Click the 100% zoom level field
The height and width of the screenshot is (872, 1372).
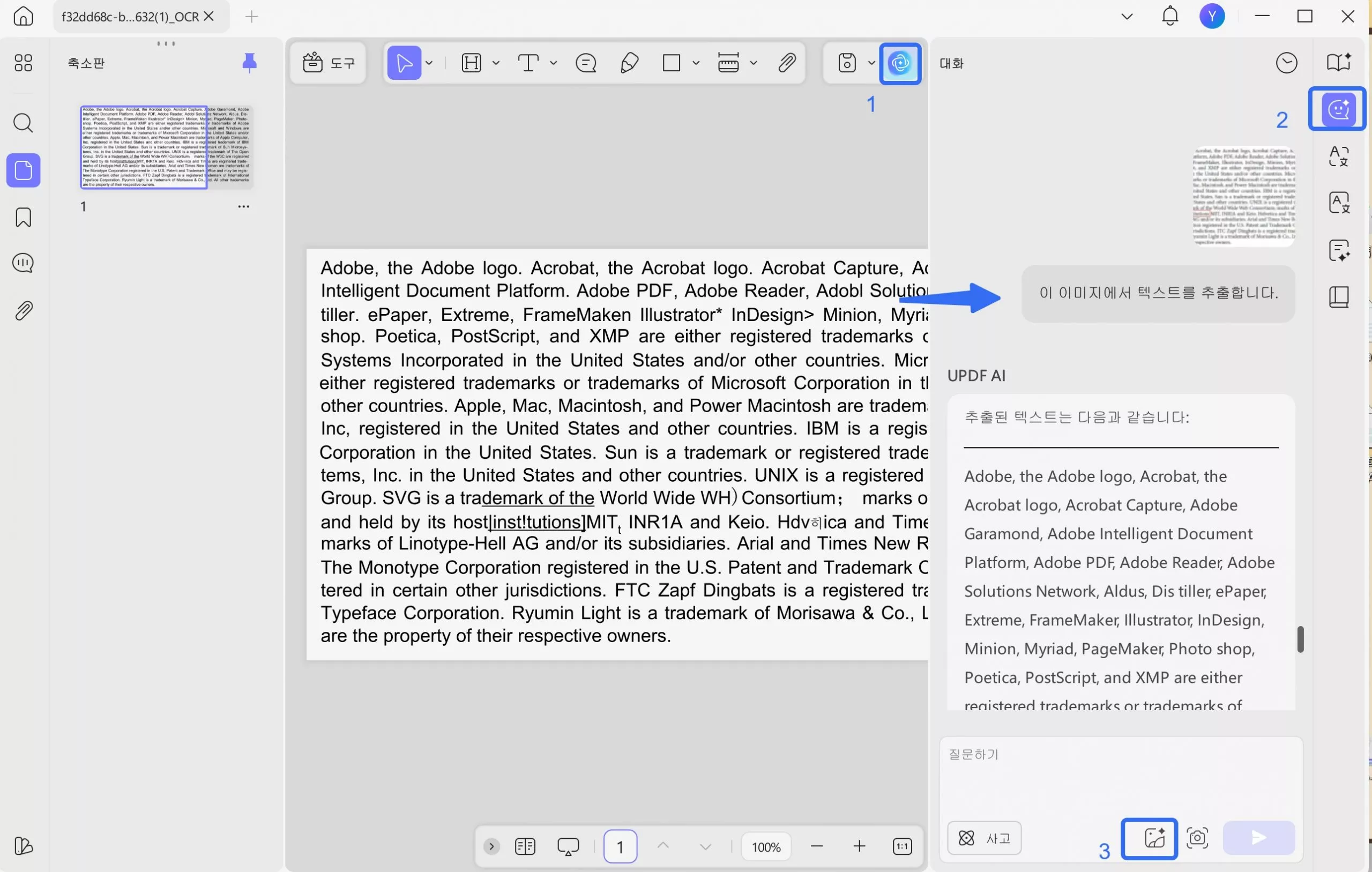click(766, 847)
